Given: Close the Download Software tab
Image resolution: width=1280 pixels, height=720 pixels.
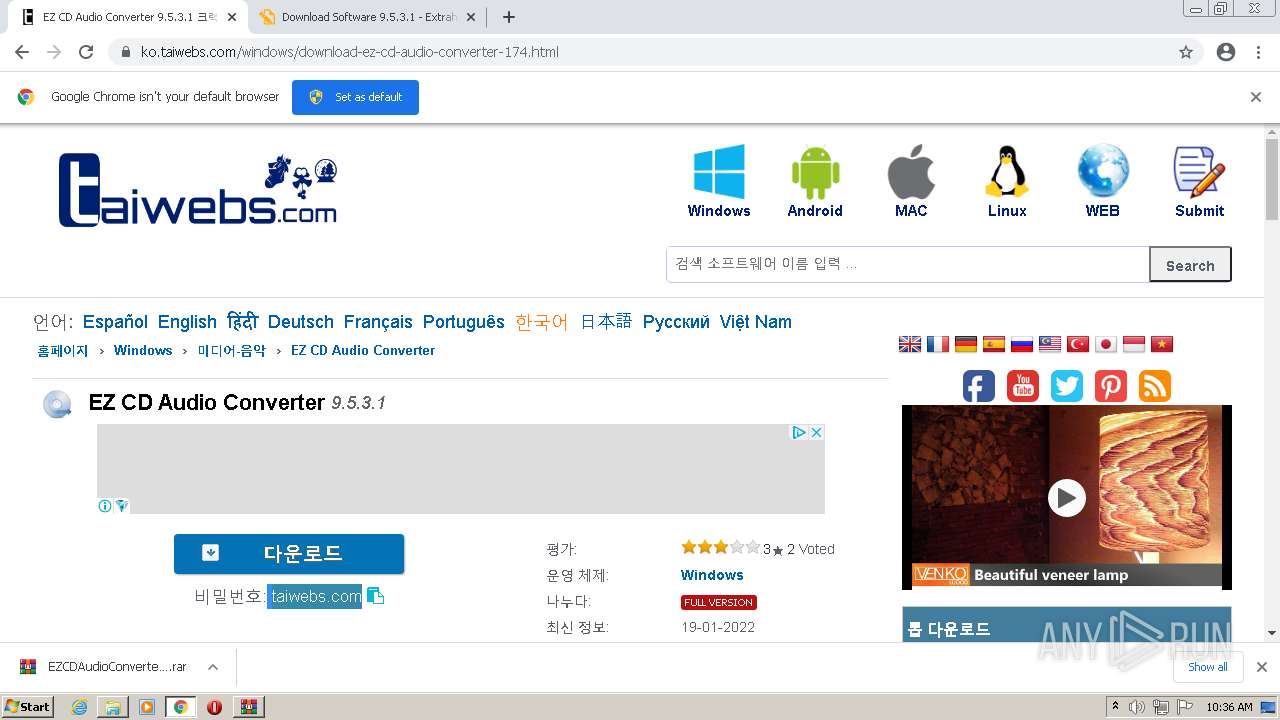Looking at the screenshot, I should point(472,17).
